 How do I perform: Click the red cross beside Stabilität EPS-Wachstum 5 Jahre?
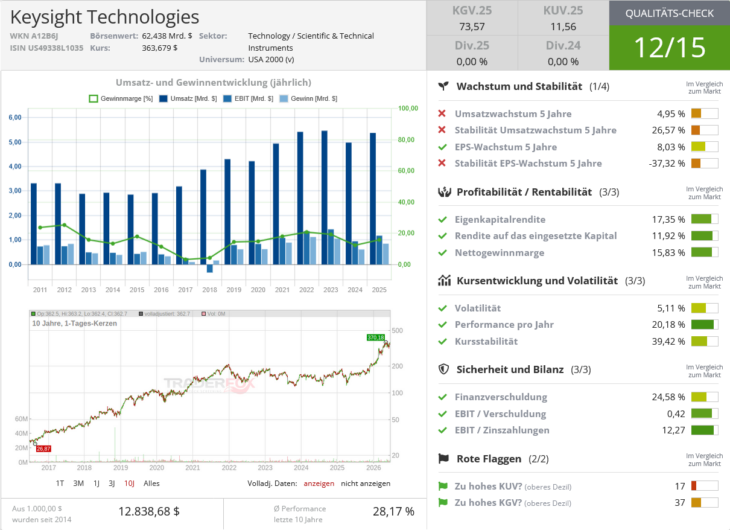pos(442,163)
